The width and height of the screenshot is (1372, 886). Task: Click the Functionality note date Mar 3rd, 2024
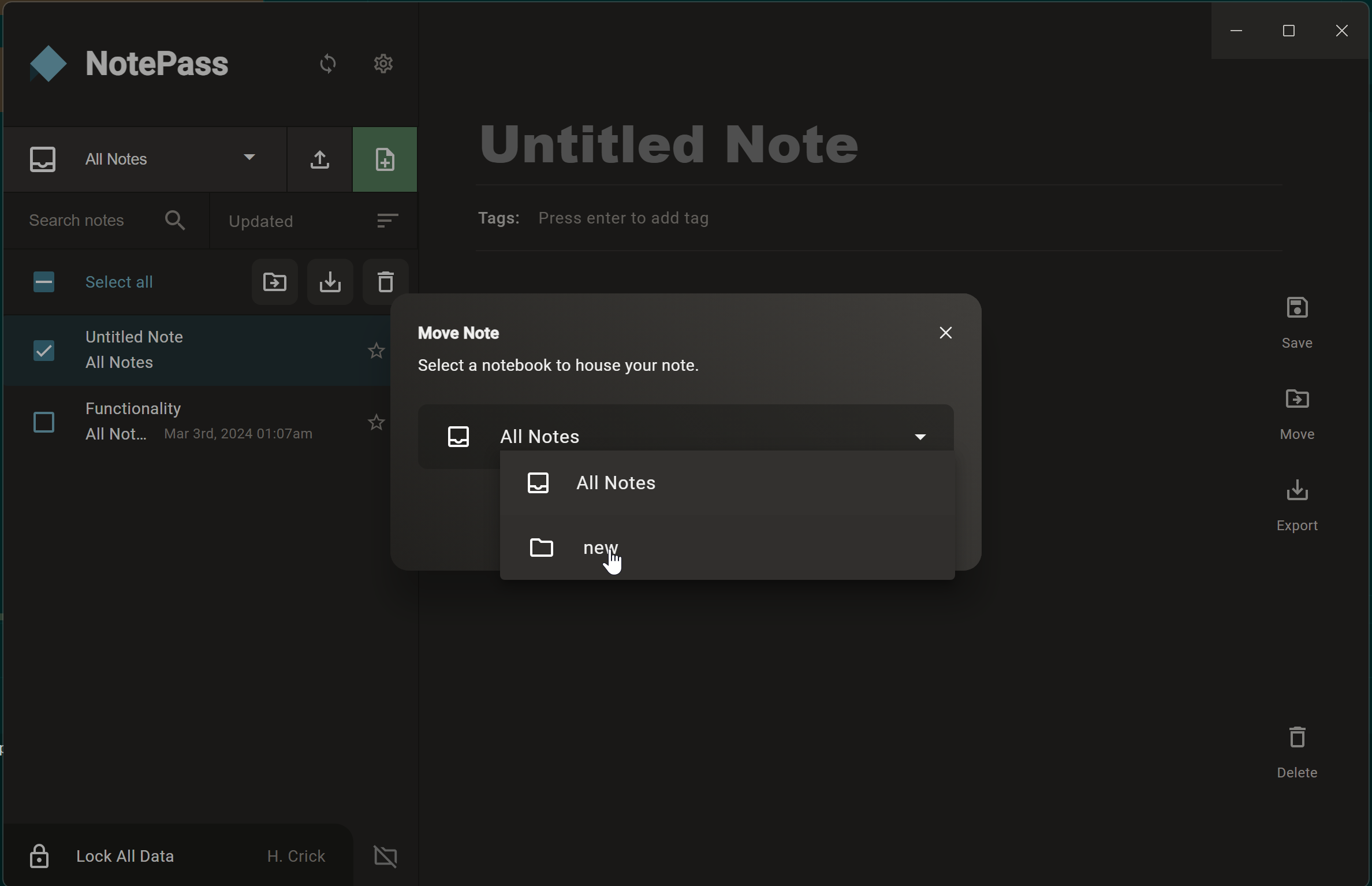[x=238, y=434]
